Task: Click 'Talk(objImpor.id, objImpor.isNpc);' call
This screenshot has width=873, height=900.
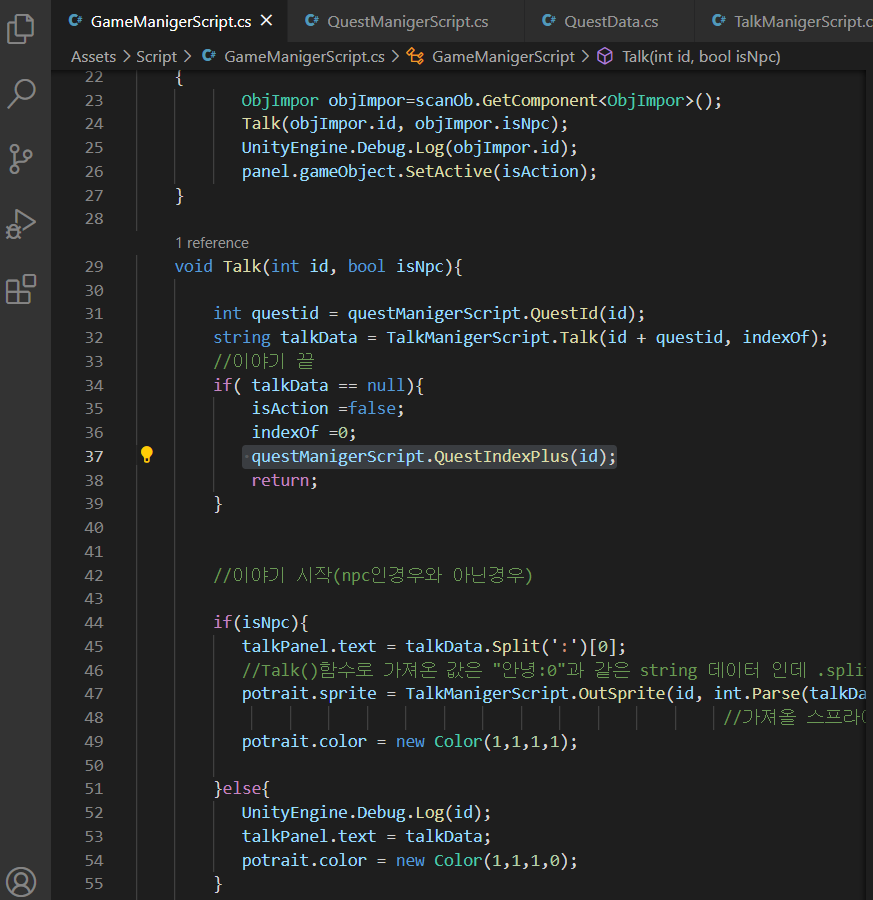Action: click(x=405, y=124)
